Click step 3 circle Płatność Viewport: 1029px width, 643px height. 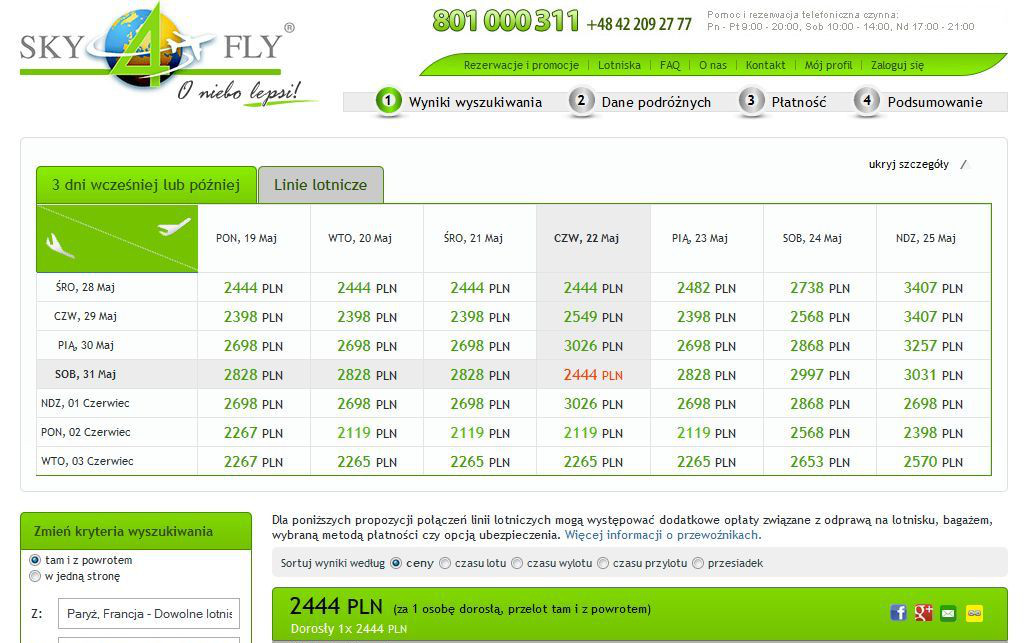(x=751, y=101)
